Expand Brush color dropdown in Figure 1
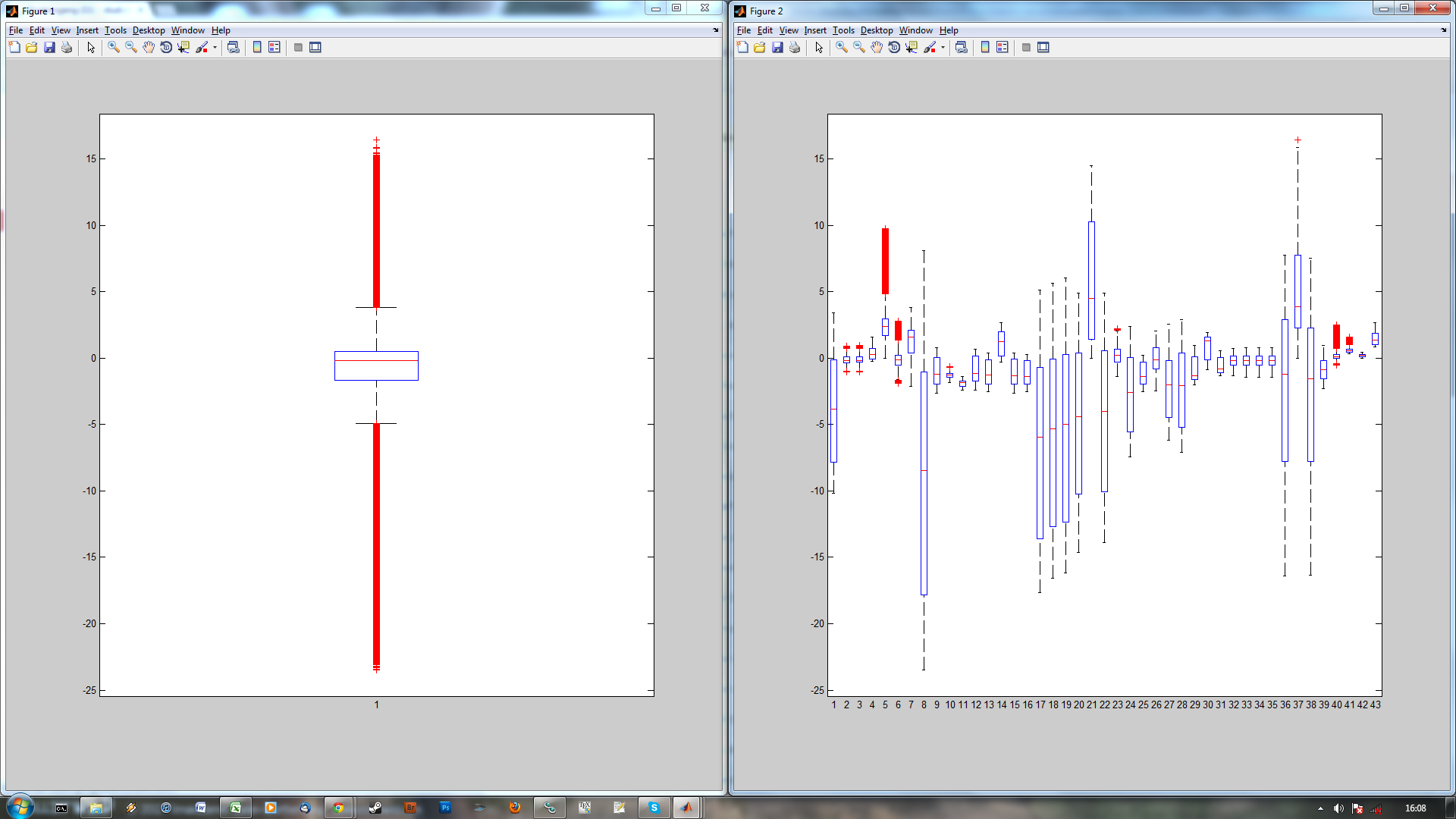This screenshot has height=819, width=1456. pos(215,47)
